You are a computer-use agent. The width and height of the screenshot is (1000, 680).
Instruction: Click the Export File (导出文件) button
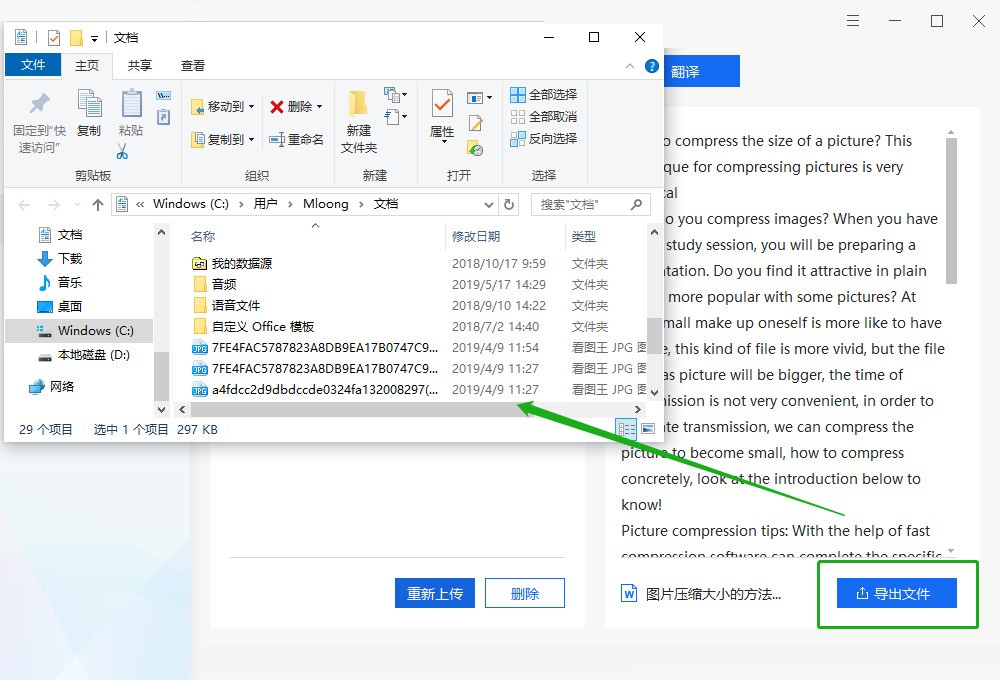(897, 593)
